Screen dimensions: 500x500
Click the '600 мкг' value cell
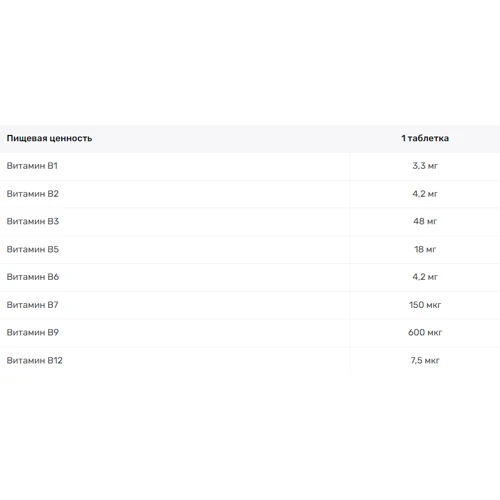coord(425,332)
